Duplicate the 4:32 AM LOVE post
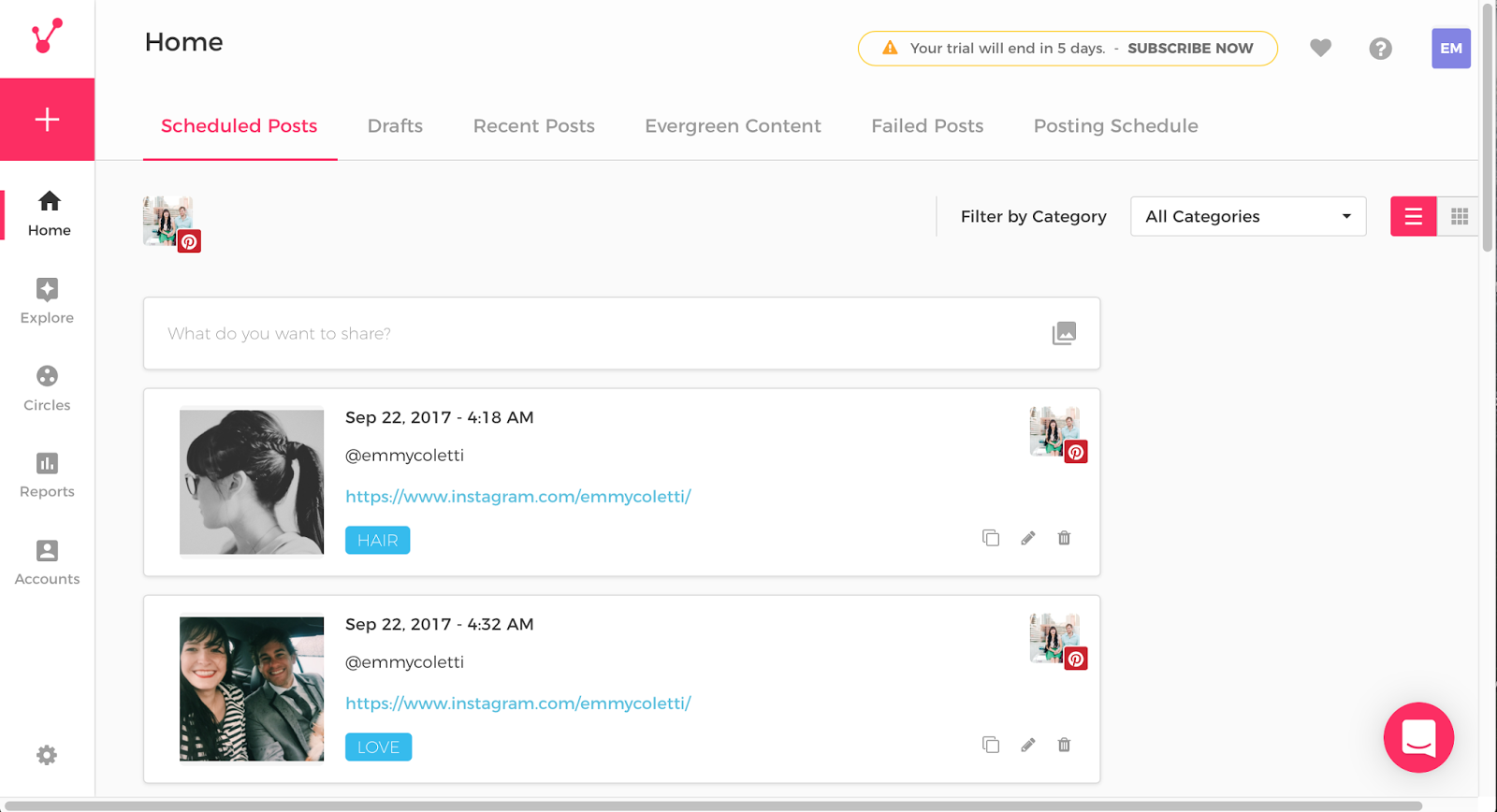This screenshot has width=1497, height=812. [x=991, y=745]
